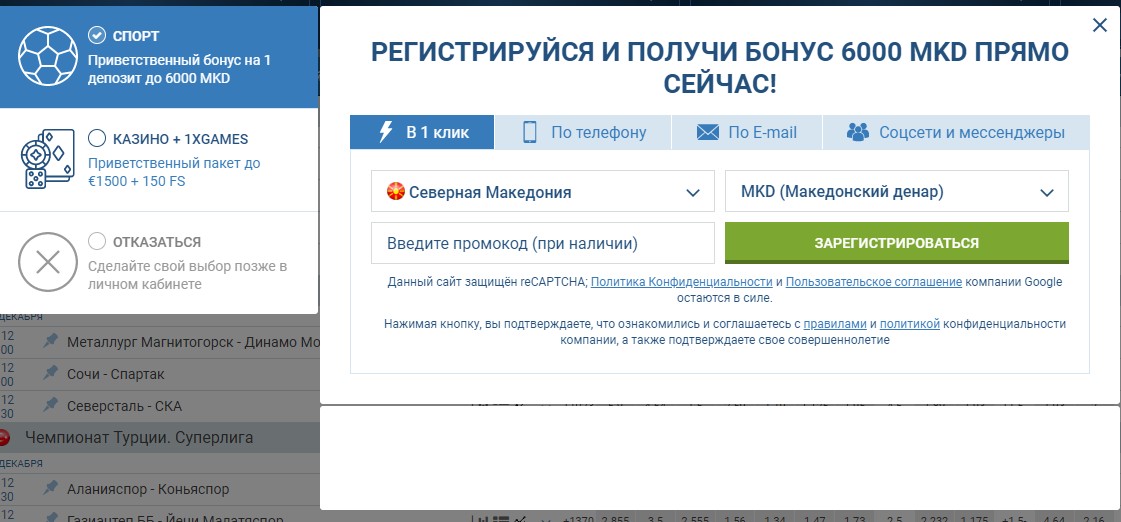Click the people icon for social networks
The image size is (1121, 522).
click(x=857, y=132)
